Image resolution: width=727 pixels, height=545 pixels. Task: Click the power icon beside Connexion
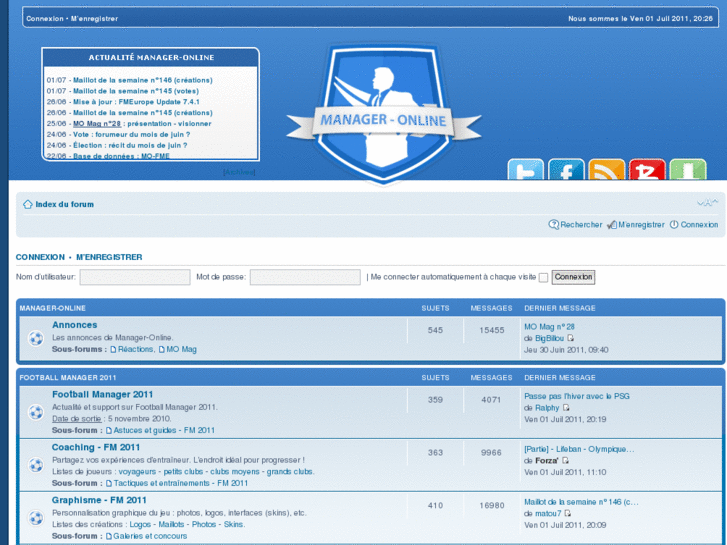[674, 224]
